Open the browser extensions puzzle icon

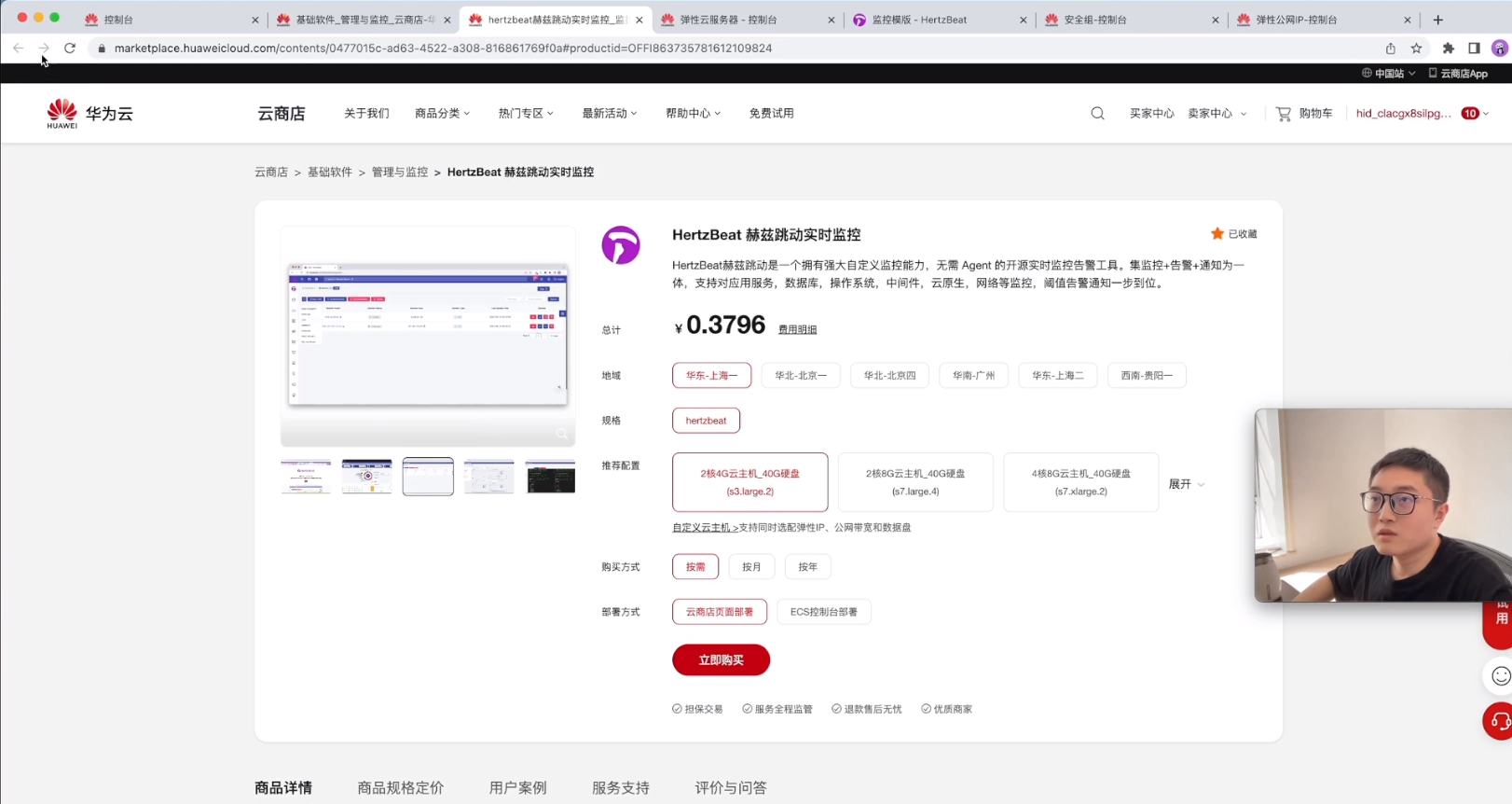click(1448, 49)
